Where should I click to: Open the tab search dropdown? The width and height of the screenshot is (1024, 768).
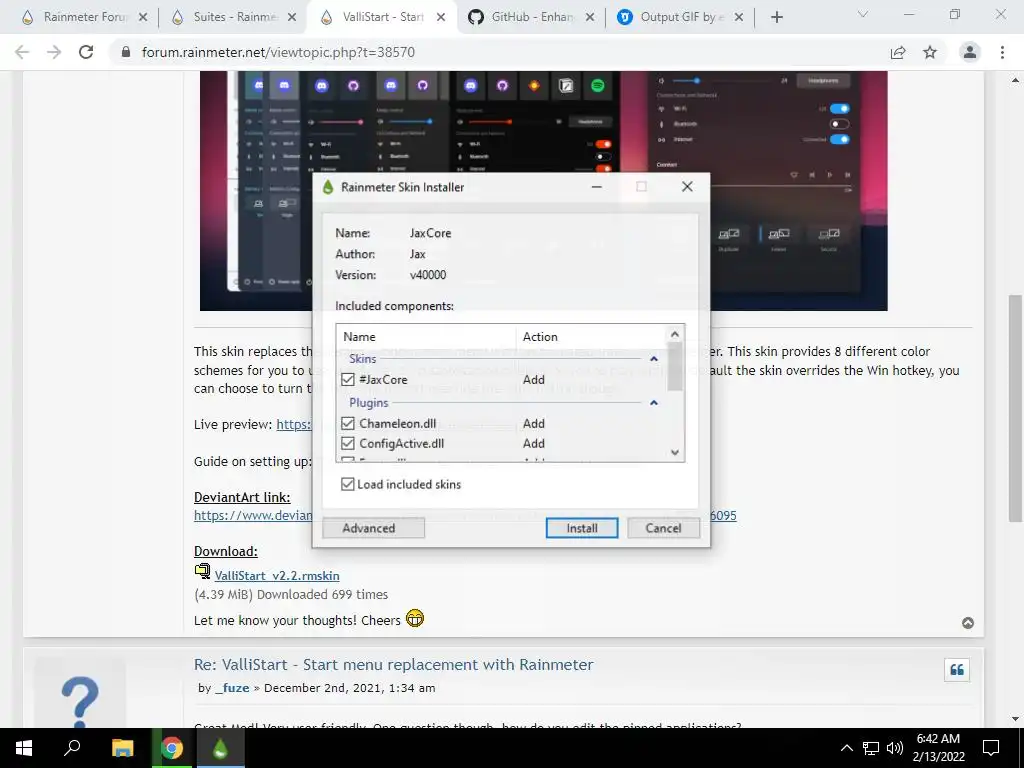click(x=863, y=15)
